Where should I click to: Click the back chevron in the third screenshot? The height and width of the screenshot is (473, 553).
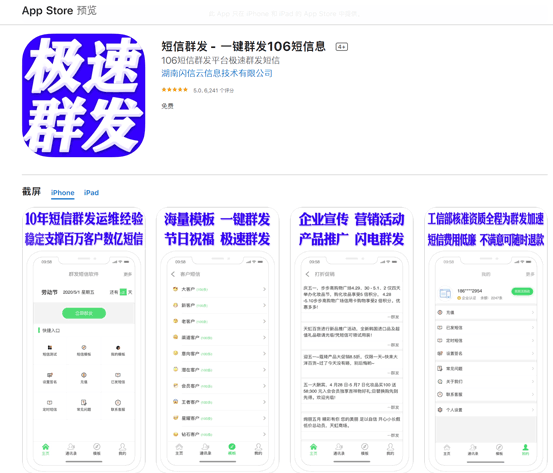(307, 274)
